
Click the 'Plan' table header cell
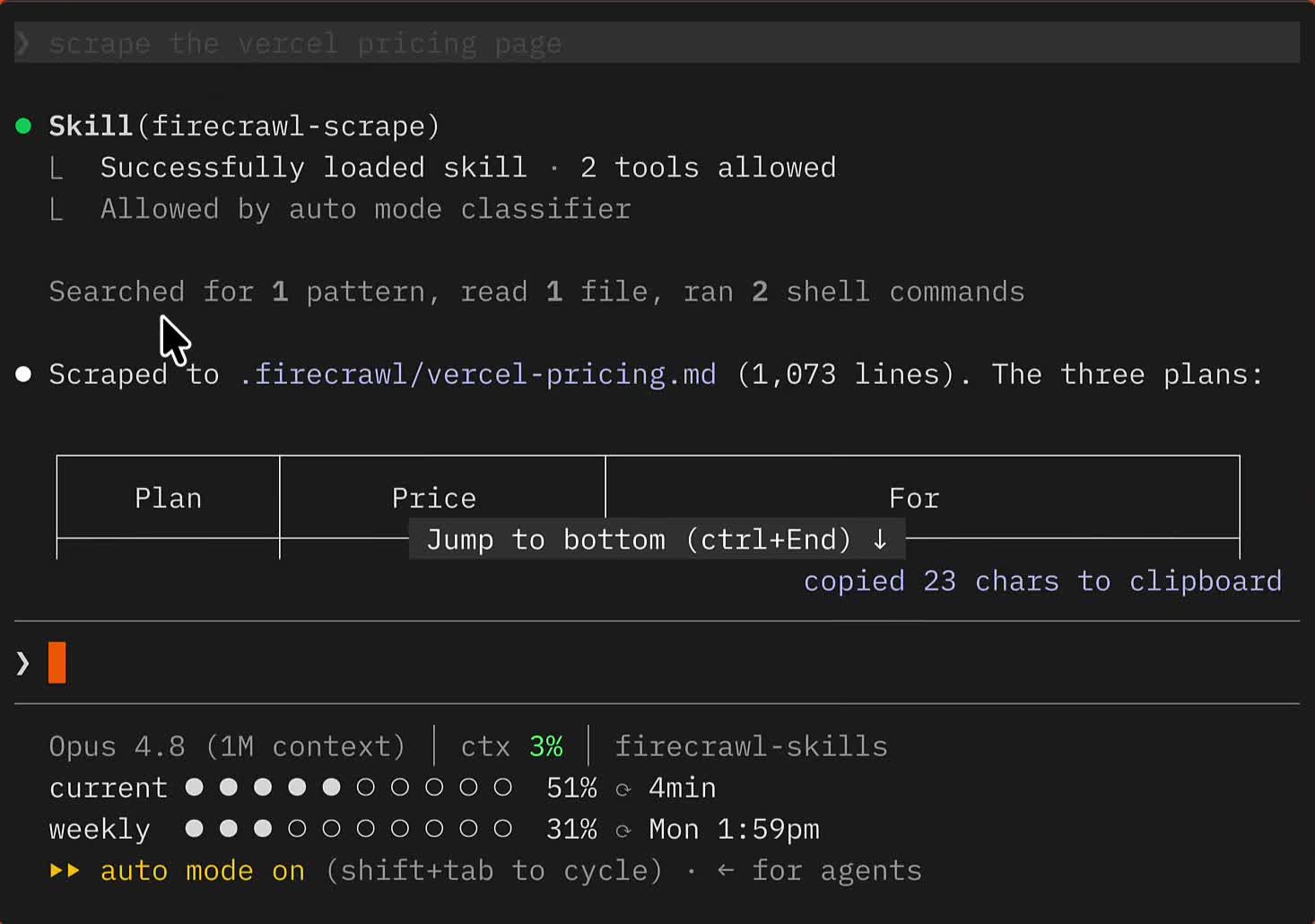tap(168, 498)
